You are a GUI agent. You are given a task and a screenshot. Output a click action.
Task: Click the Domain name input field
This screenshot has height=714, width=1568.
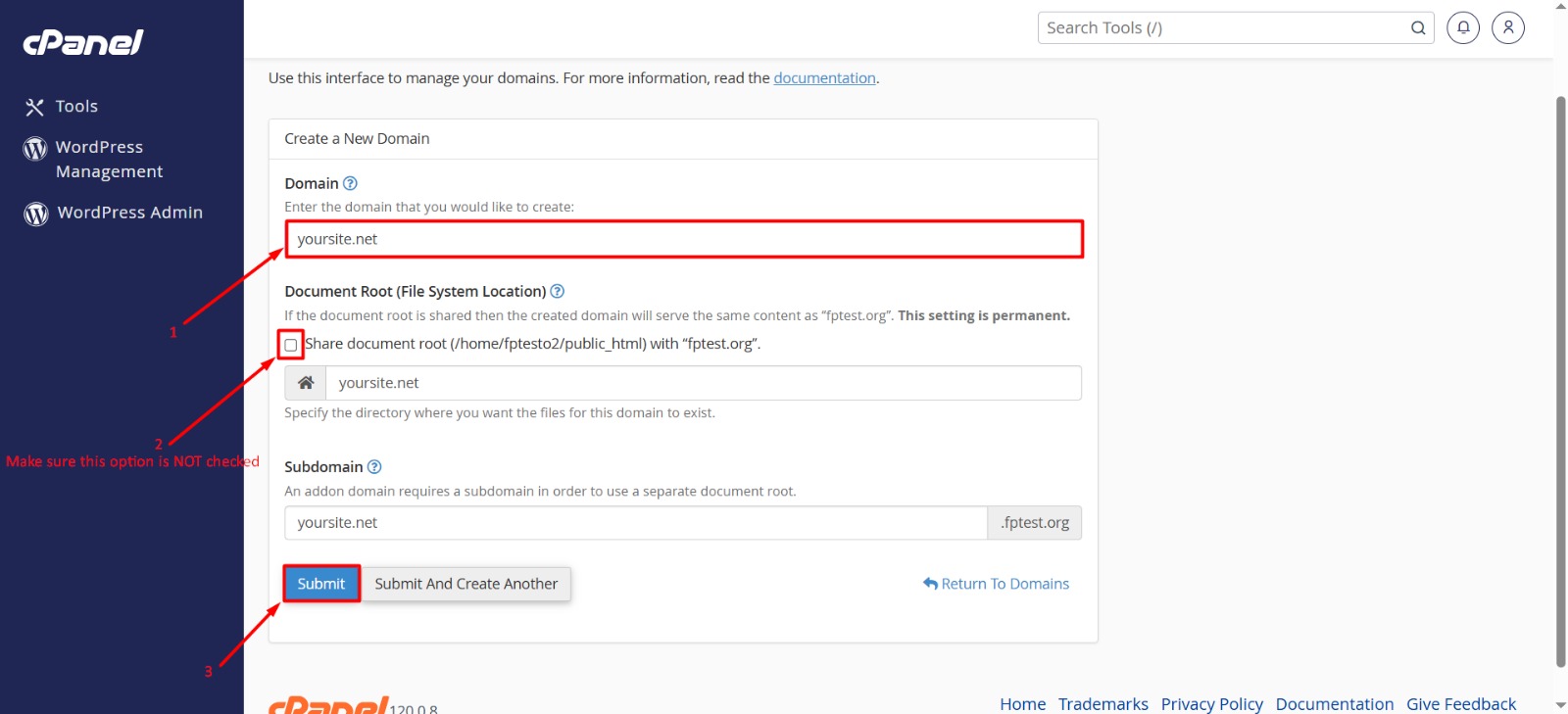click(683, 239)
